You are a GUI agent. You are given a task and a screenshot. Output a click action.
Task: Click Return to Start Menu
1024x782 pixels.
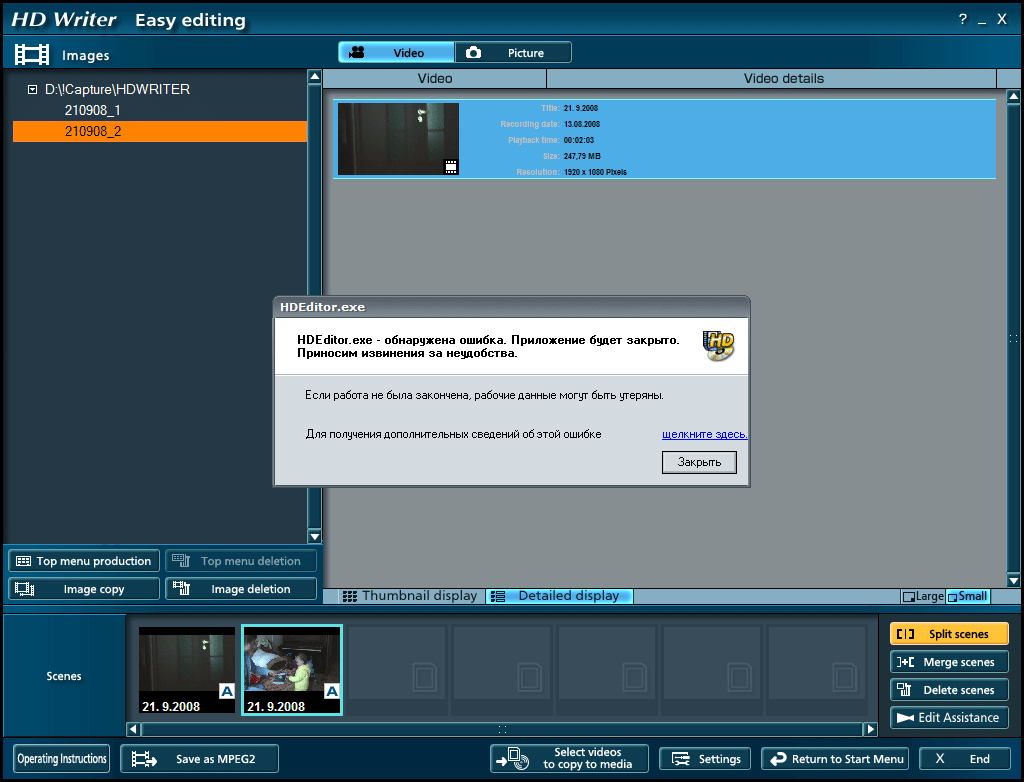click(x=835, y=758)
